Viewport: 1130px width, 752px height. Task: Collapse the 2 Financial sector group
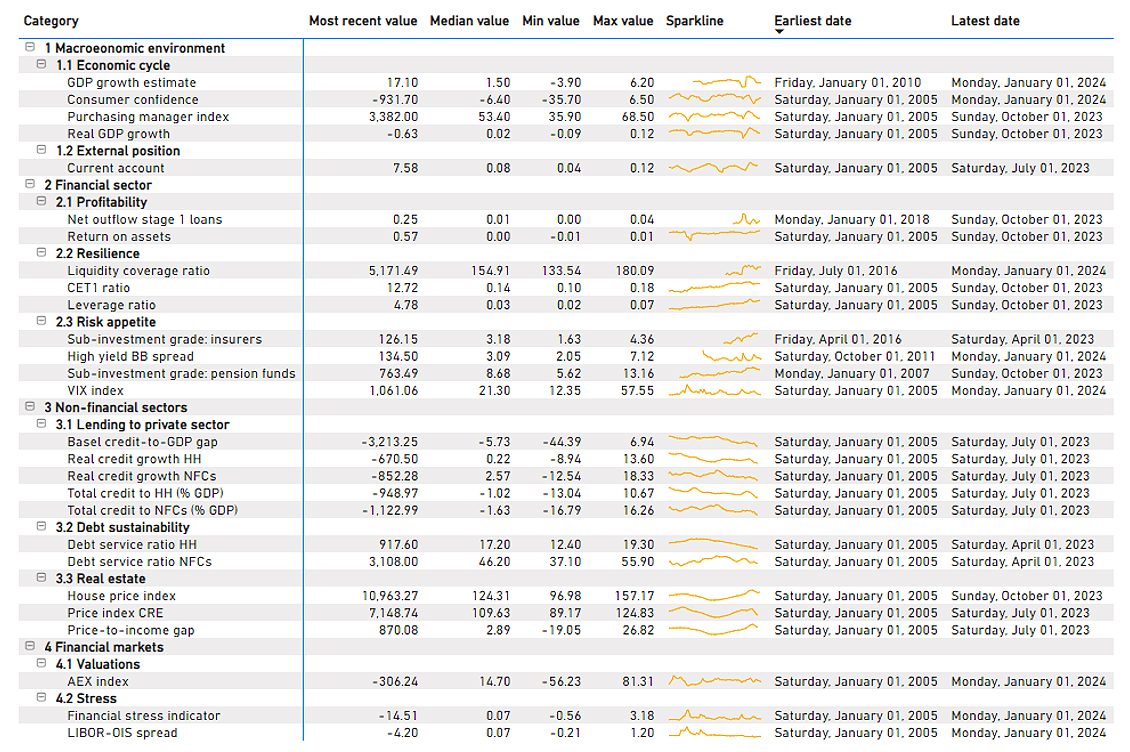tap(30, 184)
